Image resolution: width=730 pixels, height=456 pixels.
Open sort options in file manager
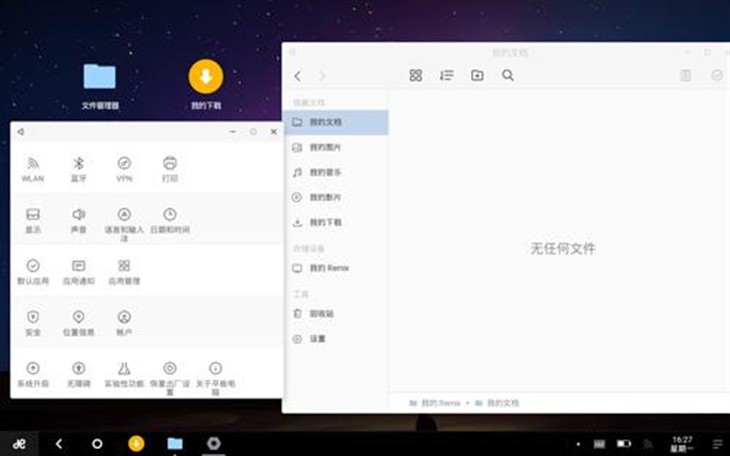[x=446, y=75]
